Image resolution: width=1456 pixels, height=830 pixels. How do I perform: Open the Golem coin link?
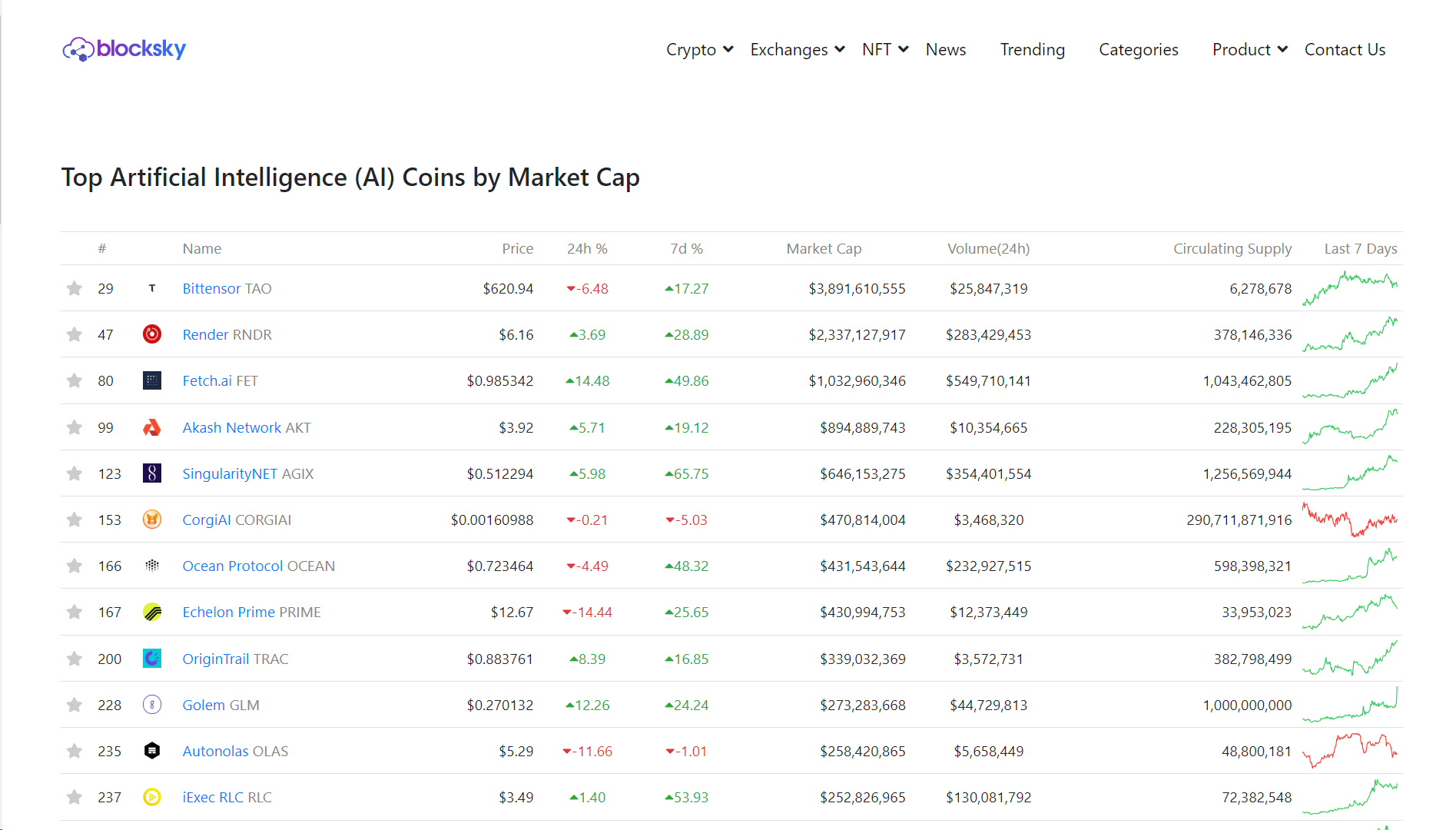204,705
